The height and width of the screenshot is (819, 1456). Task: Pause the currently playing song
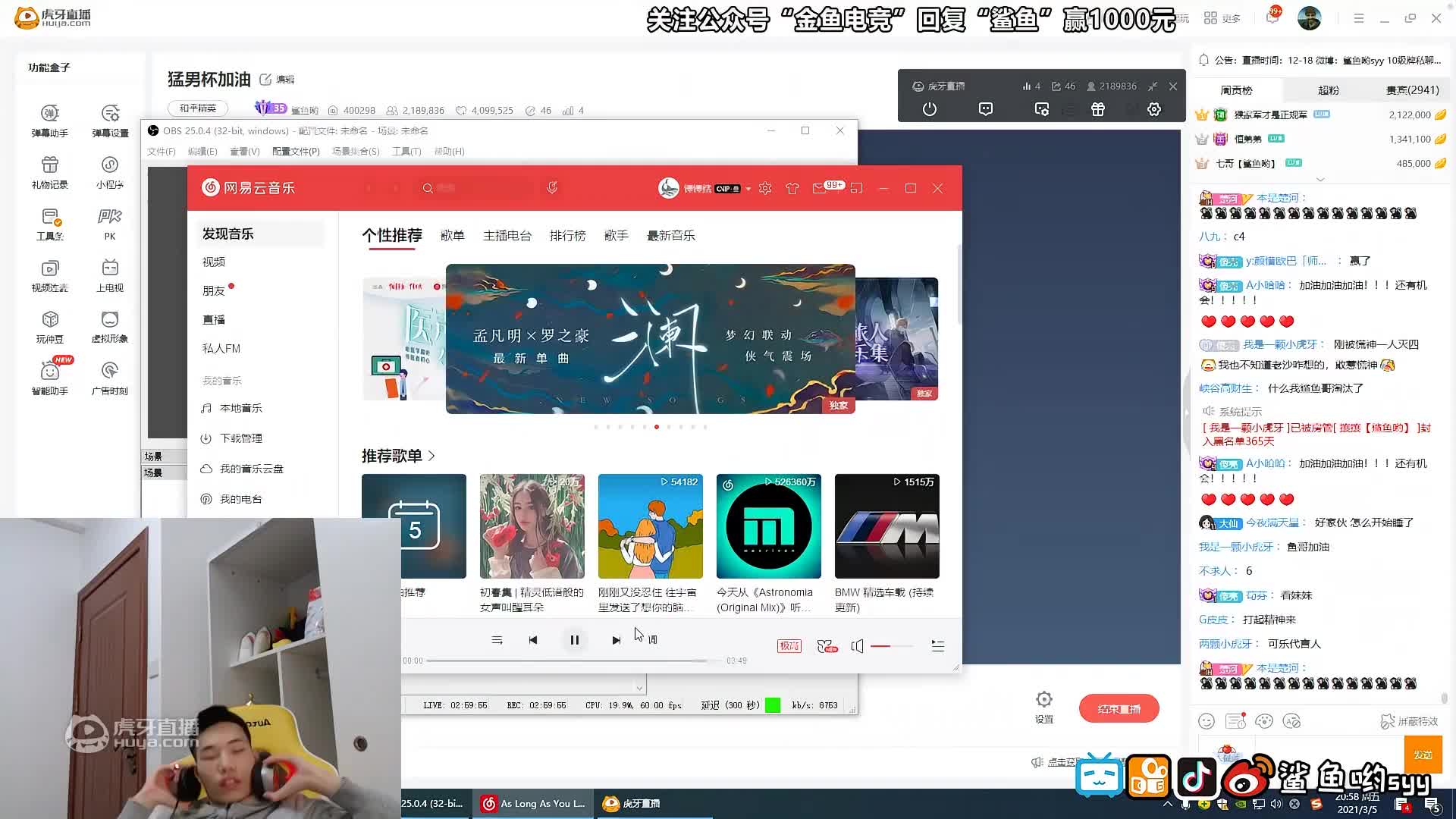(575, 640)
